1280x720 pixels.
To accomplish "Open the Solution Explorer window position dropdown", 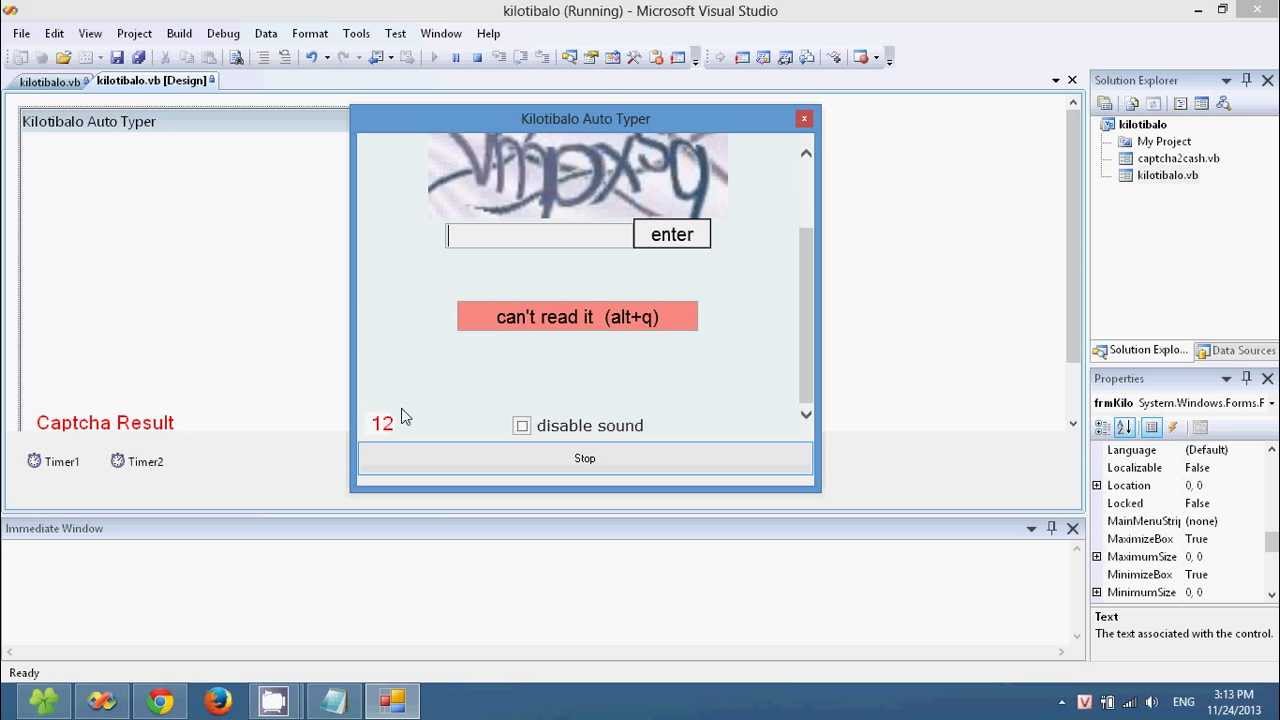I will pos(1226,81).
